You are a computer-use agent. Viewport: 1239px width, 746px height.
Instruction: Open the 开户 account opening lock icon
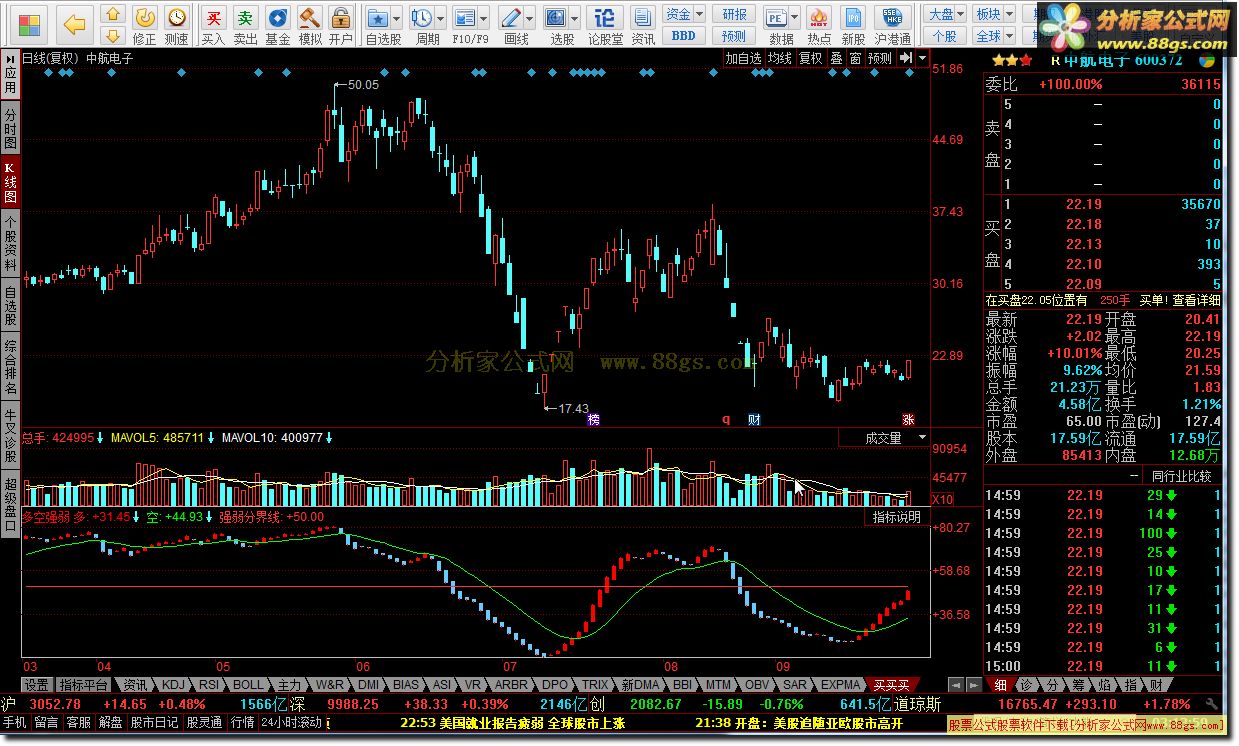point(341,25)
